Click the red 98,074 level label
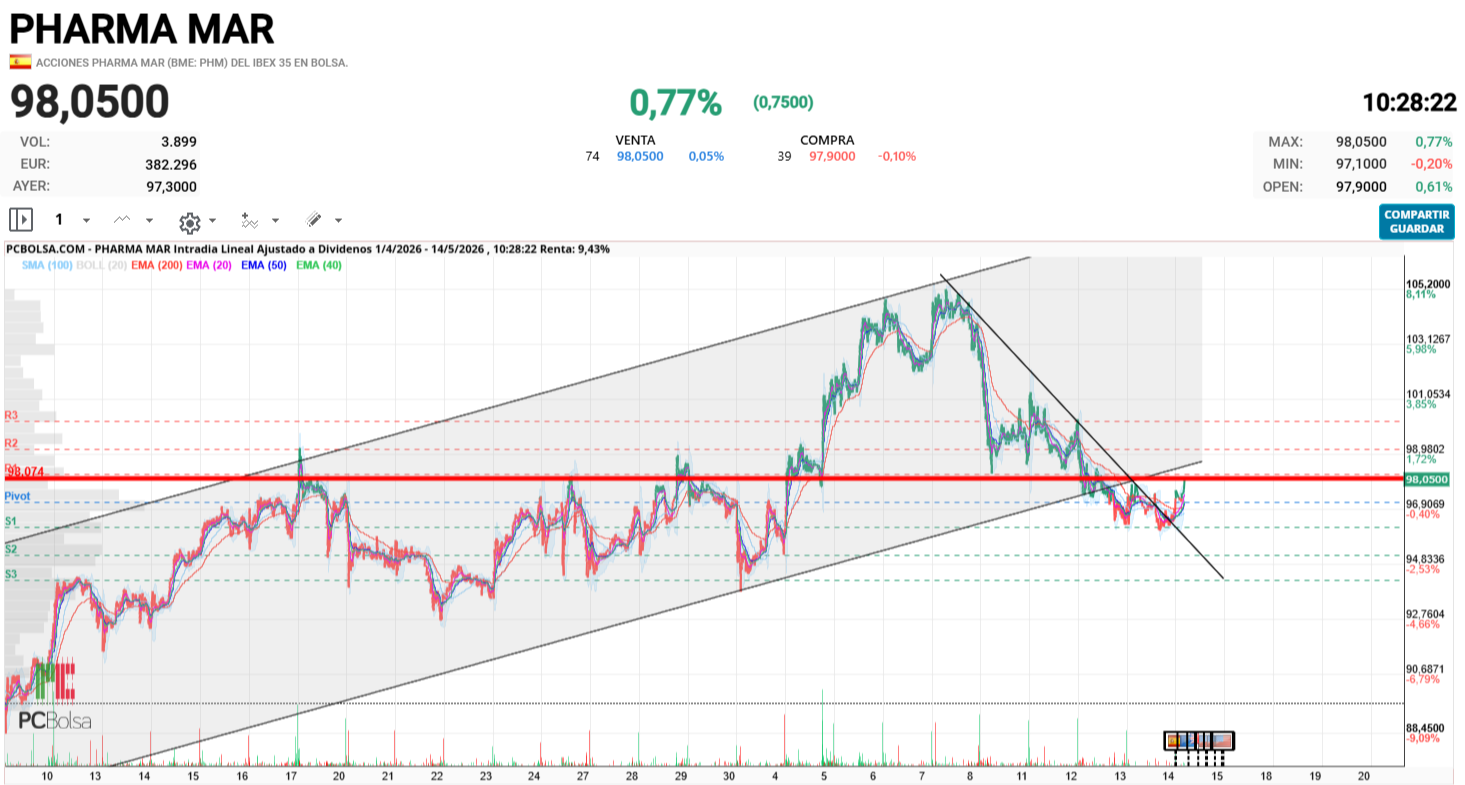Screen dimensions: 1465x785 pyautogui.click(x=24, y=471)
